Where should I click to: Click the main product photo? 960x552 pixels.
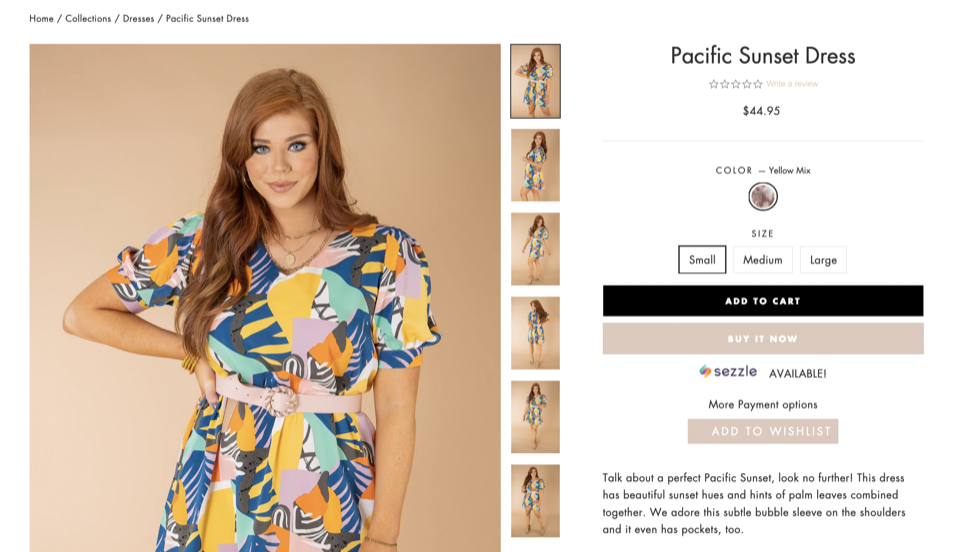pos(265,298)
